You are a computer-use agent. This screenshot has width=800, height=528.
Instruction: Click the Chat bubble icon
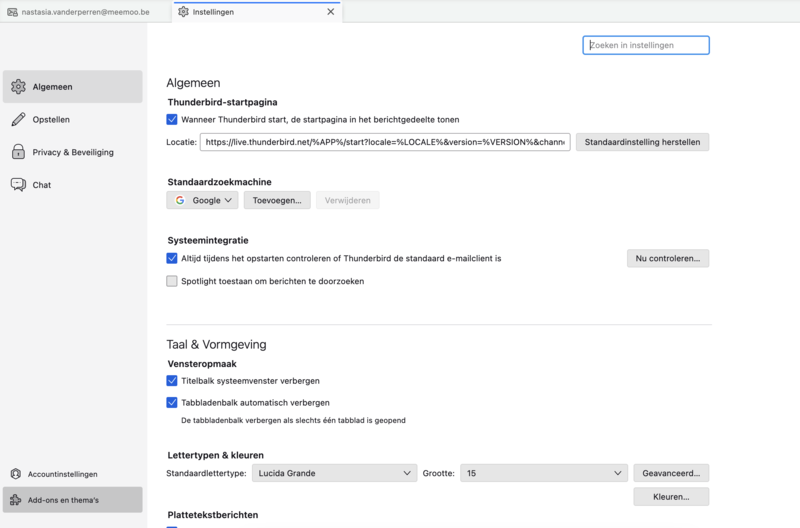(18, 185)
